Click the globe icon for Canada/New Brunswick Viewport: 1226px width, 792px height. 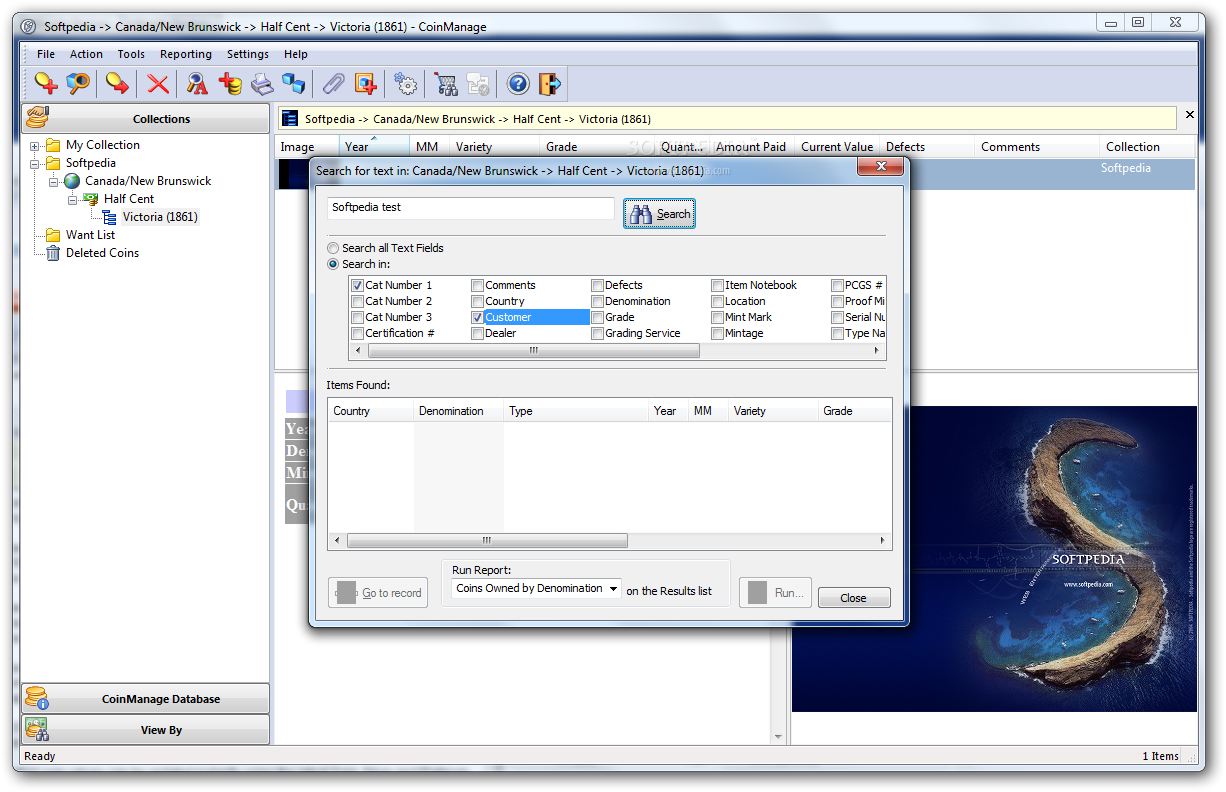[x=72, y=181]
